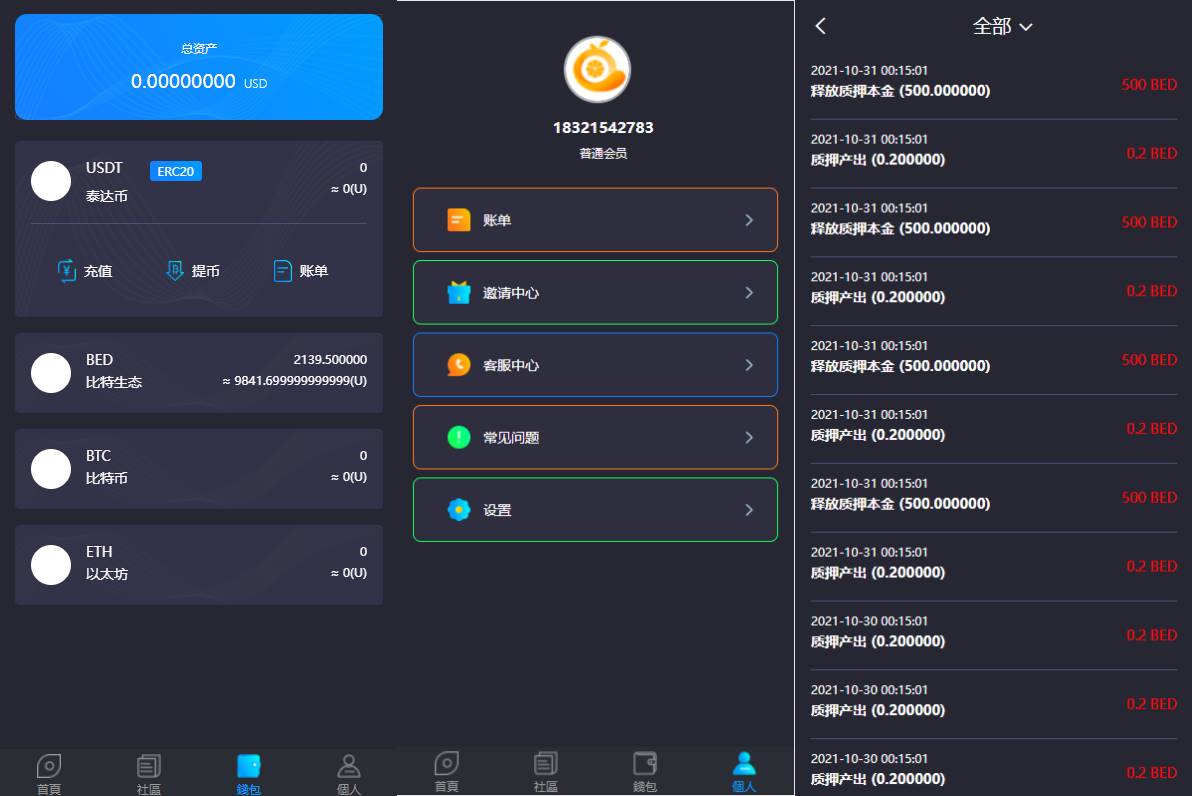Click first 释放质押本金 (500.000000) record
The width and height of the screenshot is (1192, 796).
900,90
